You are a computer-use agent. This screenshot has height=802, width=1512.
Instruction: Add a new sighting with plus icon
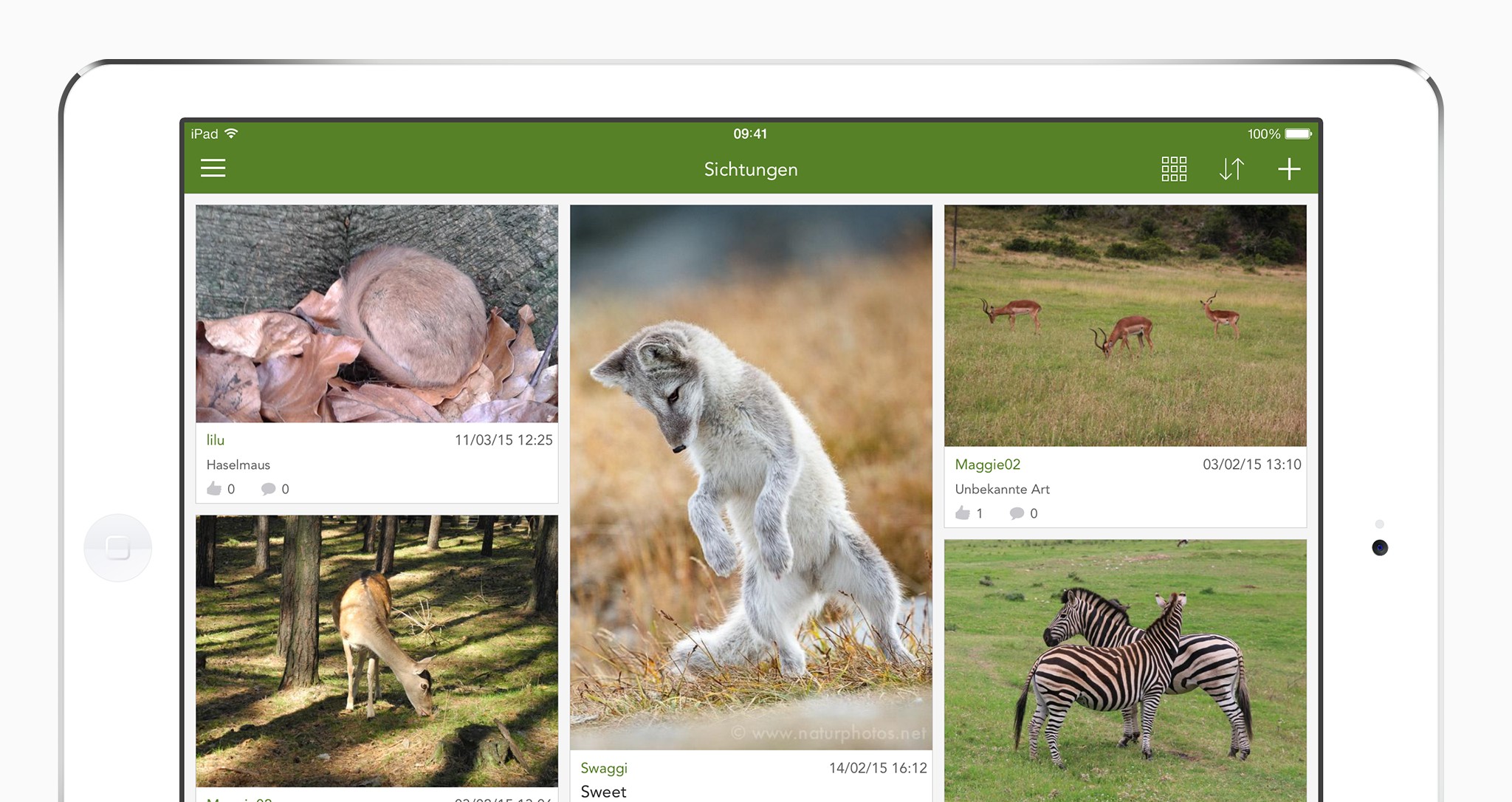coord(1289,169)
